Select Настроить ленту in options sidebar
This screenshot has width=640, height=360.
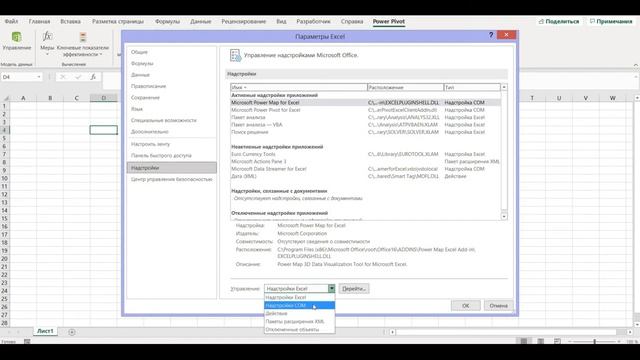pyautogui.click(x=171, y=144)
